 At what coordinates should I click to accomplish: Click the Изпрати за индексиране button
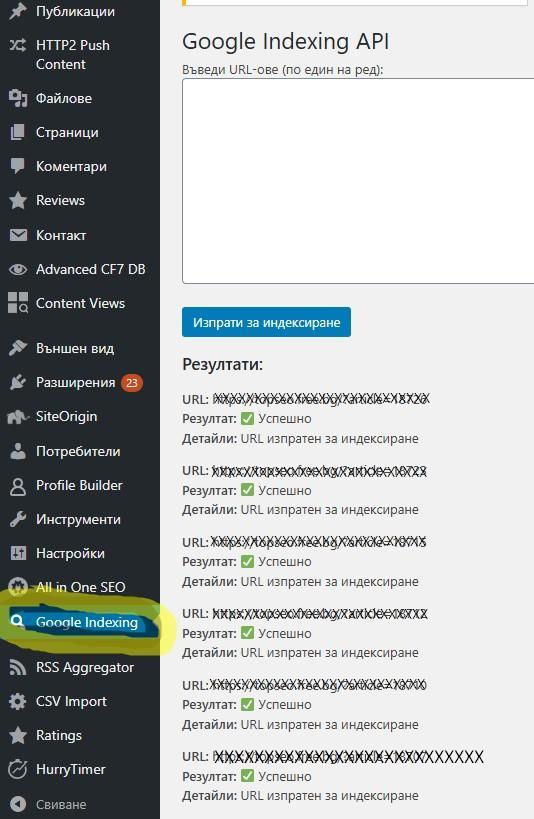tap(266, 322)
